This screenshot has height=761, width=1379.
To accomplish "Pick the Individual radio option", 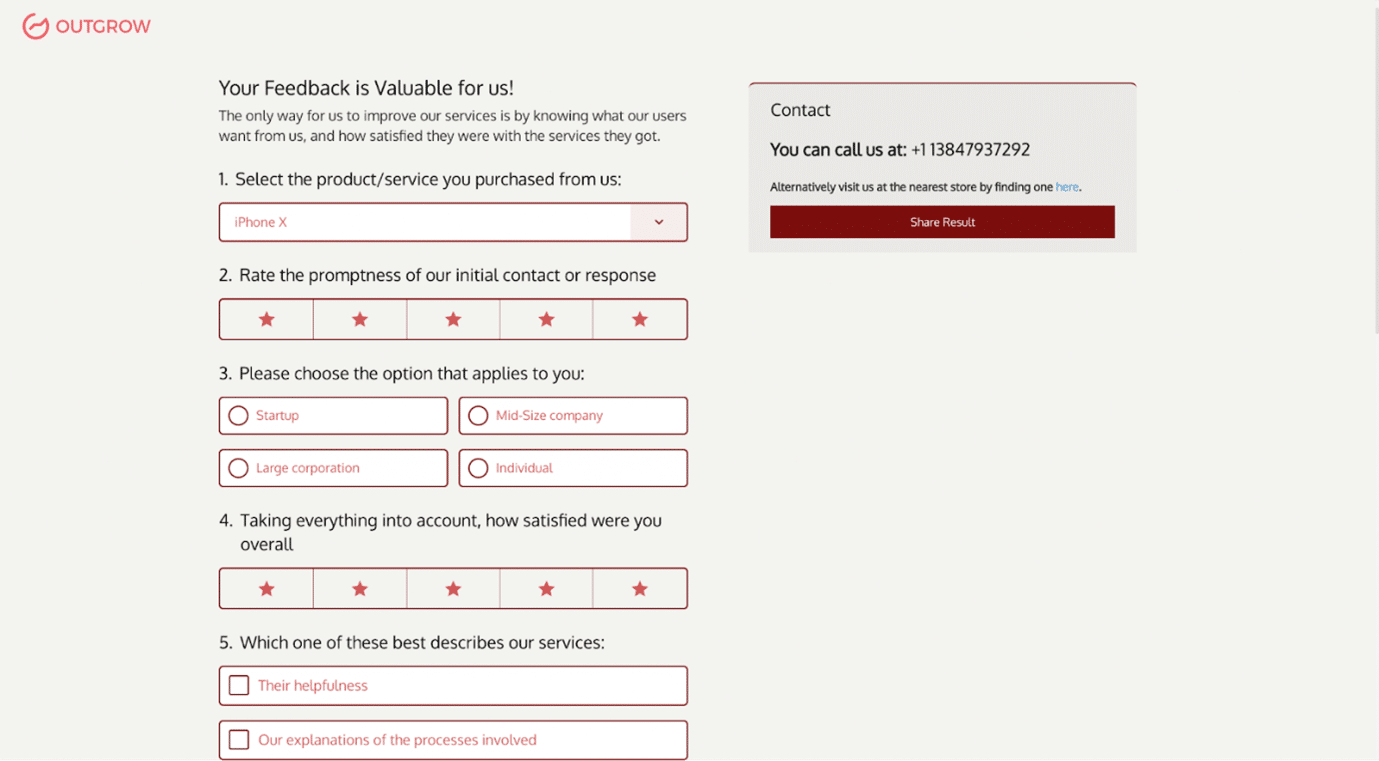I will point(478,468).
